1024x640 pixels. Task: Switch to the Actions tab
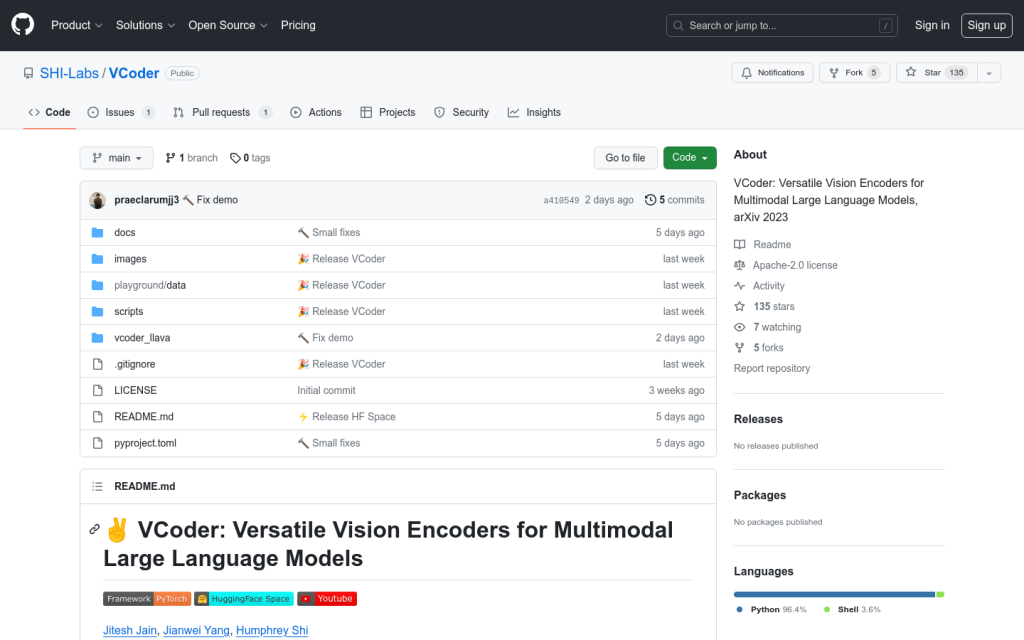316,112
